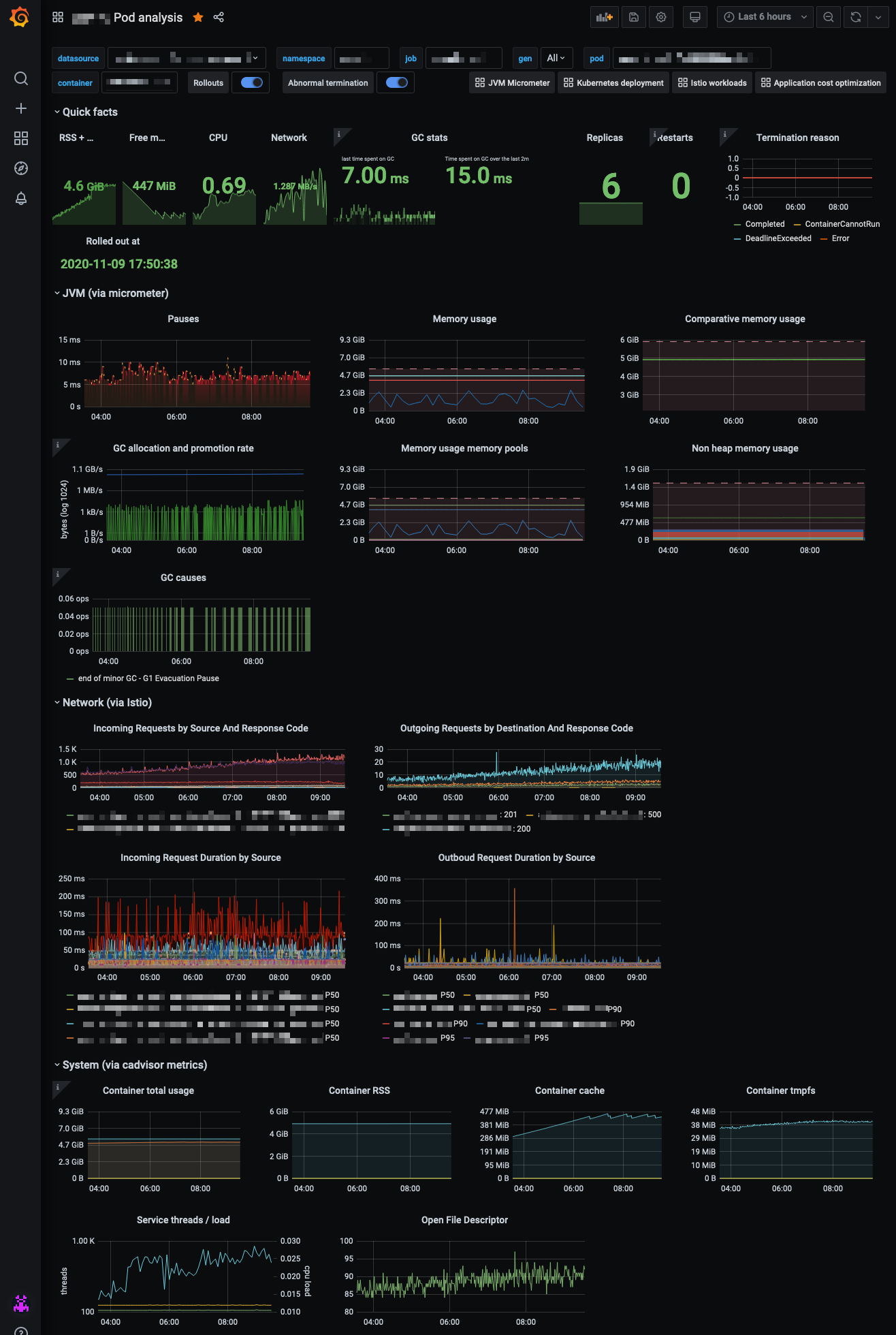
Task: Click the Add panel icon
Action: [605, 17]
